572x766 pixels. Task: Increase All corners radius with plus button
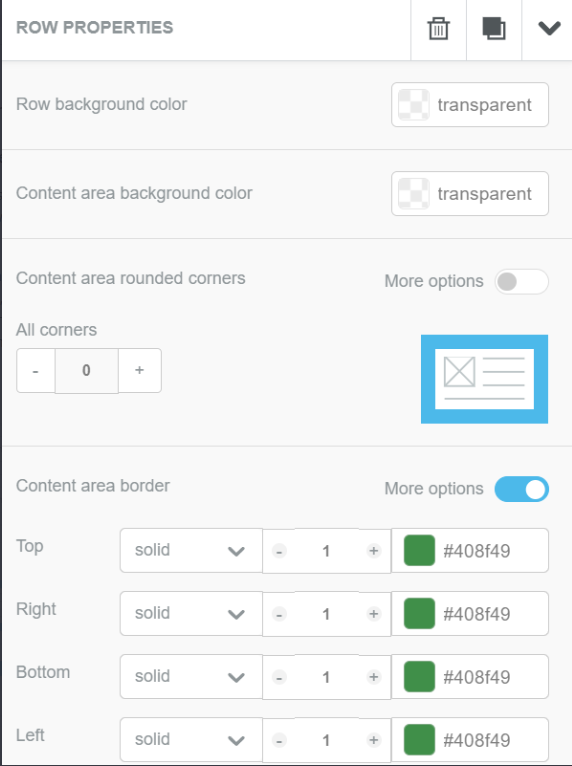140,370
